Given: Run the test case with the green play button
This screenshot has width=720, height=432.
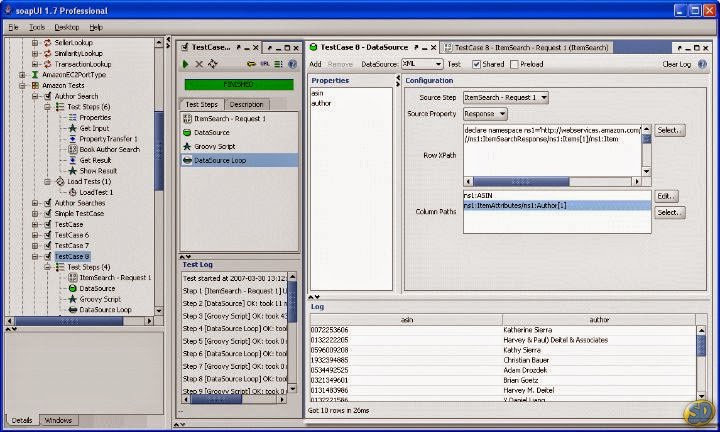Looking at the screenshot, I should [186, 64].
